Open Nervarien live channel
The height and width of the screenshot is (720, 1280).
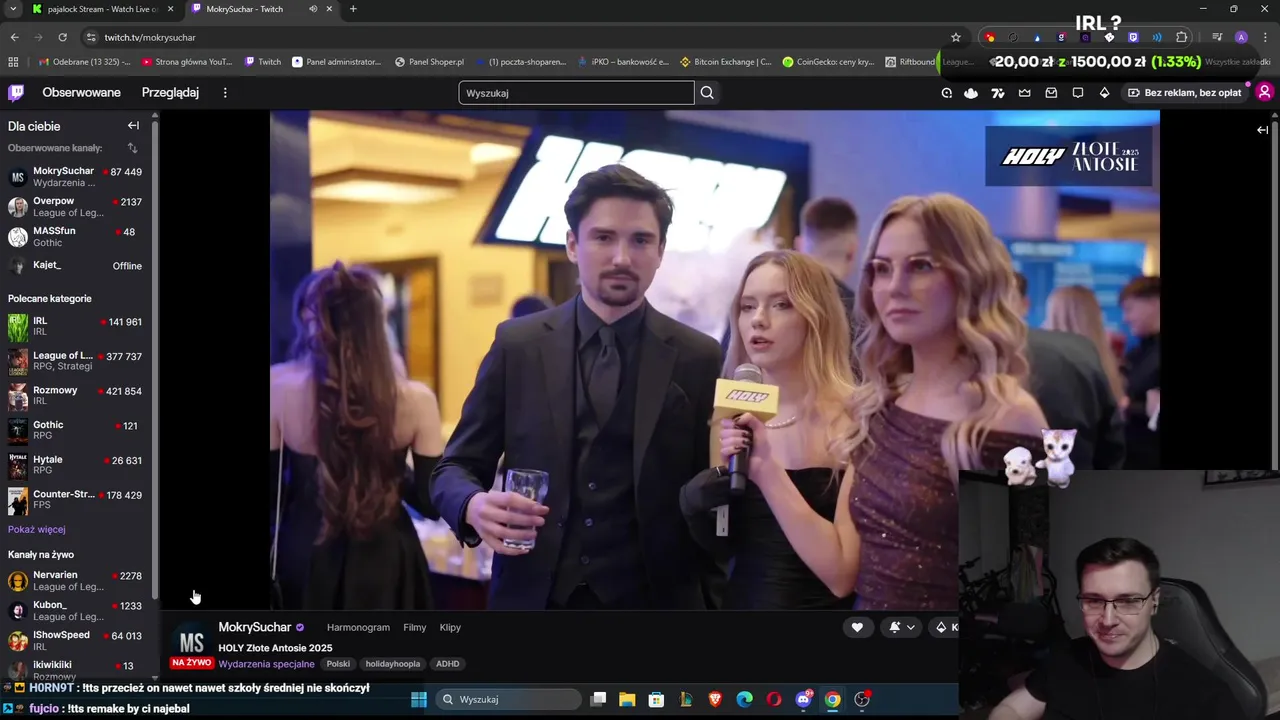75,581
